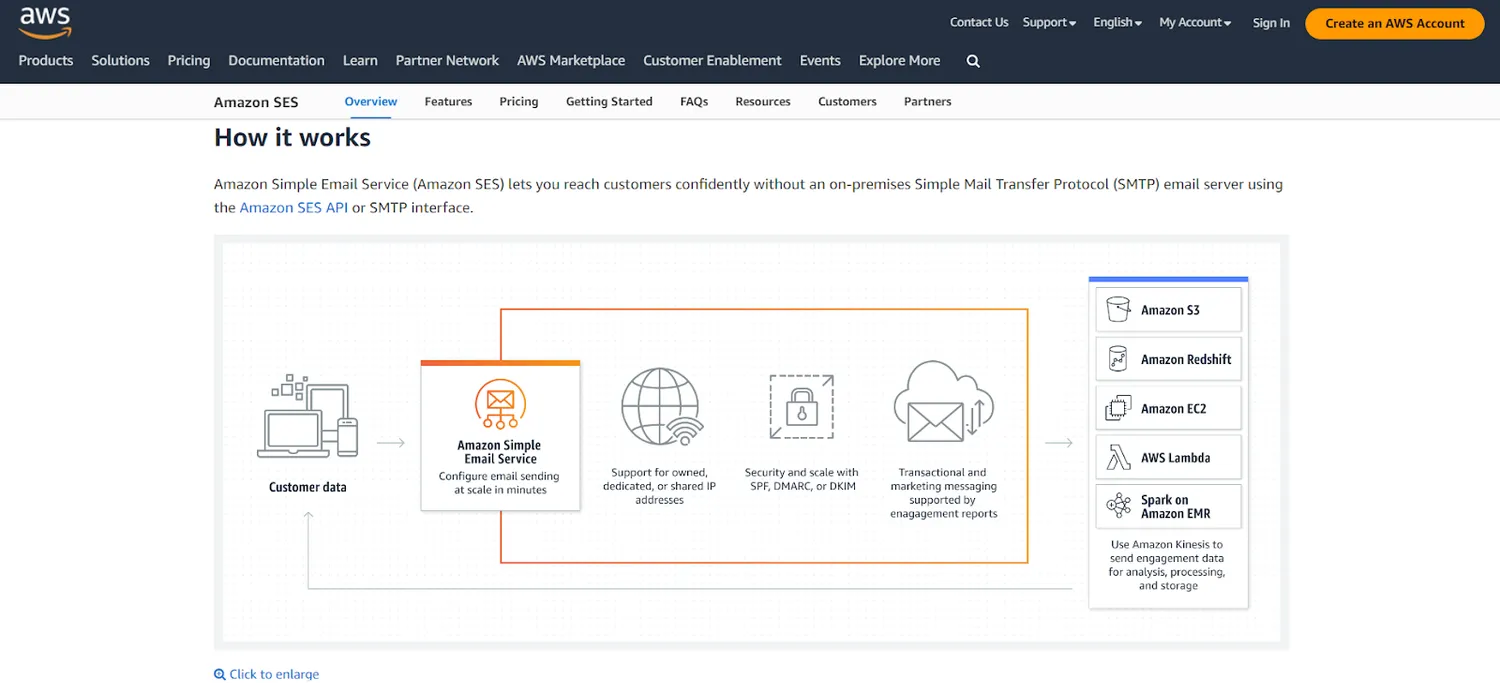Click the AWS Lambda label

(x=1175, y=457)
